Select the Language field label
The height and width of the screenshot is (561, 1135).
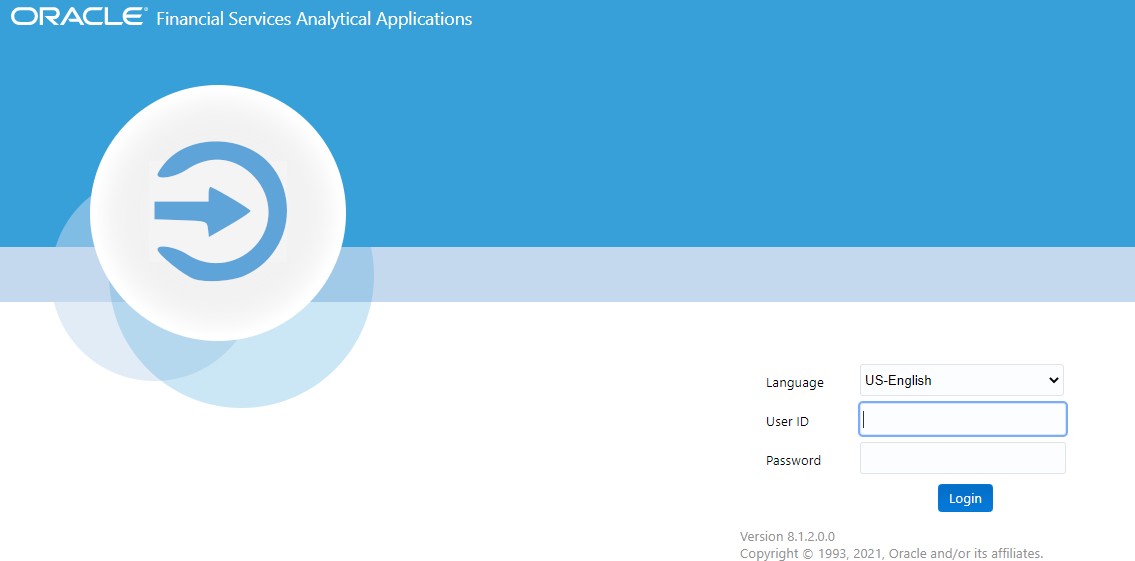[794, 383]
